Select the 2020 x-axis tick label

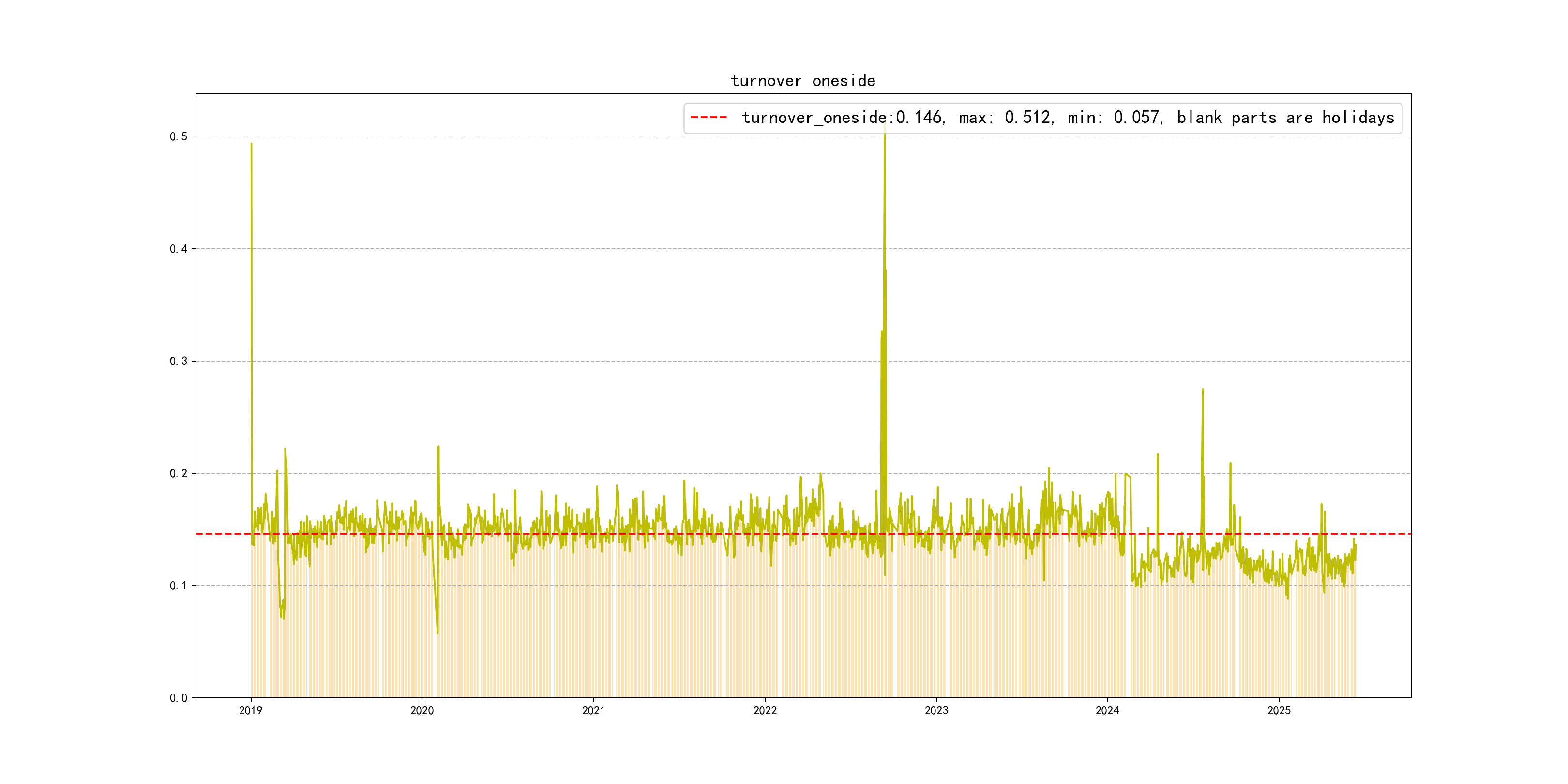[422, 710]
